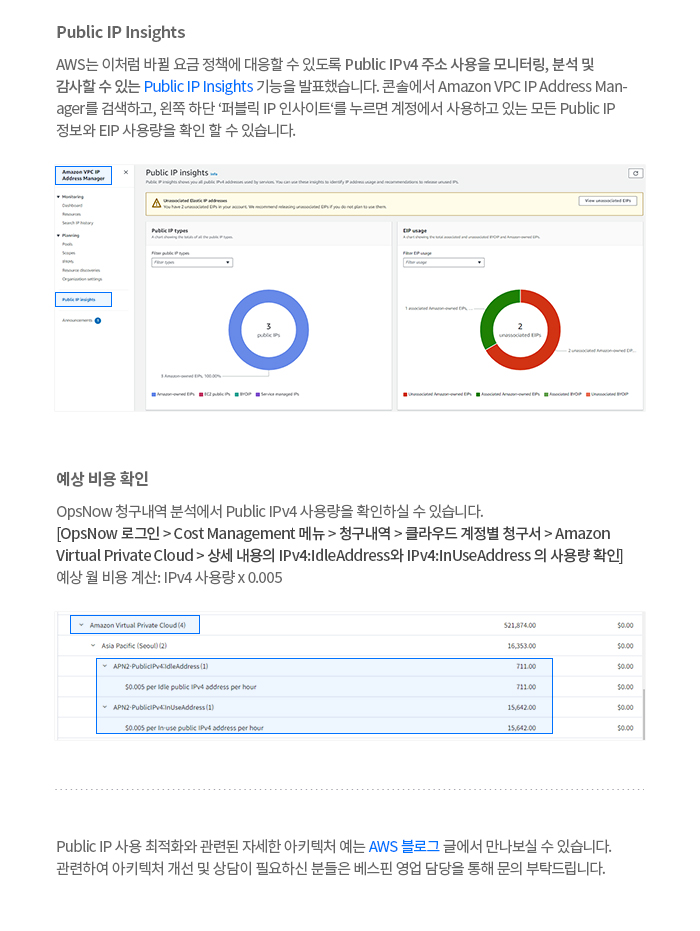Click the BYOIP teal legend swatch
The width and height of the screenshot is (700, 931).
(236, 394)
